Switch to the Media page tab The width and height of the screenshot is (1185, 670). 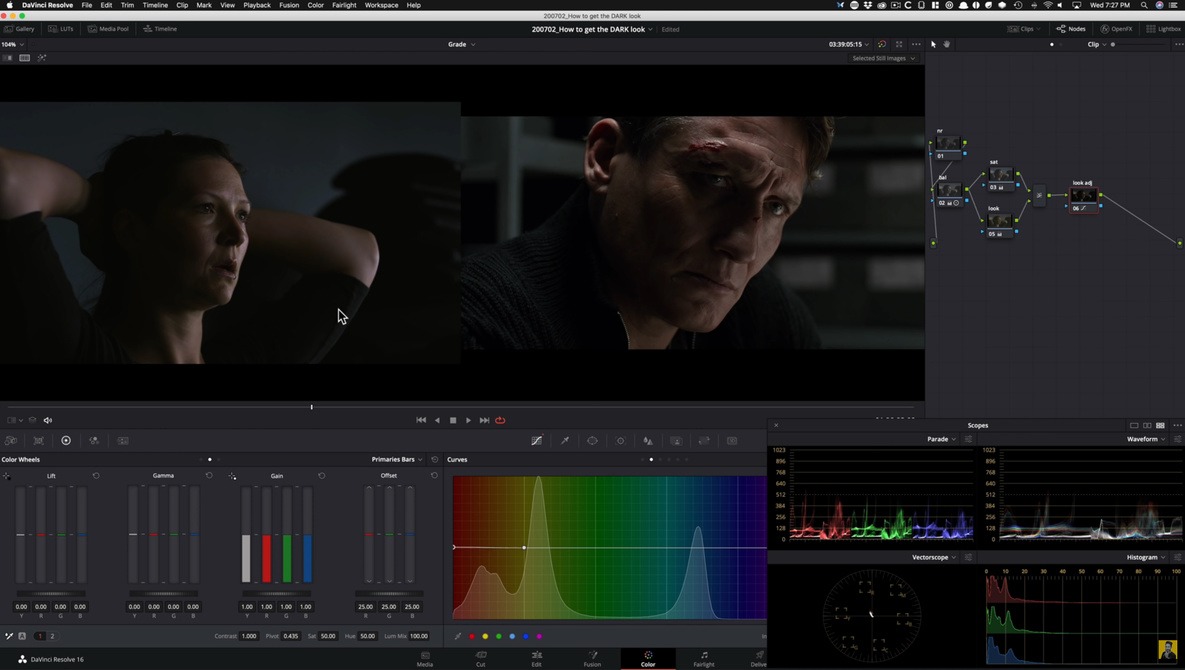coord(425,659)
